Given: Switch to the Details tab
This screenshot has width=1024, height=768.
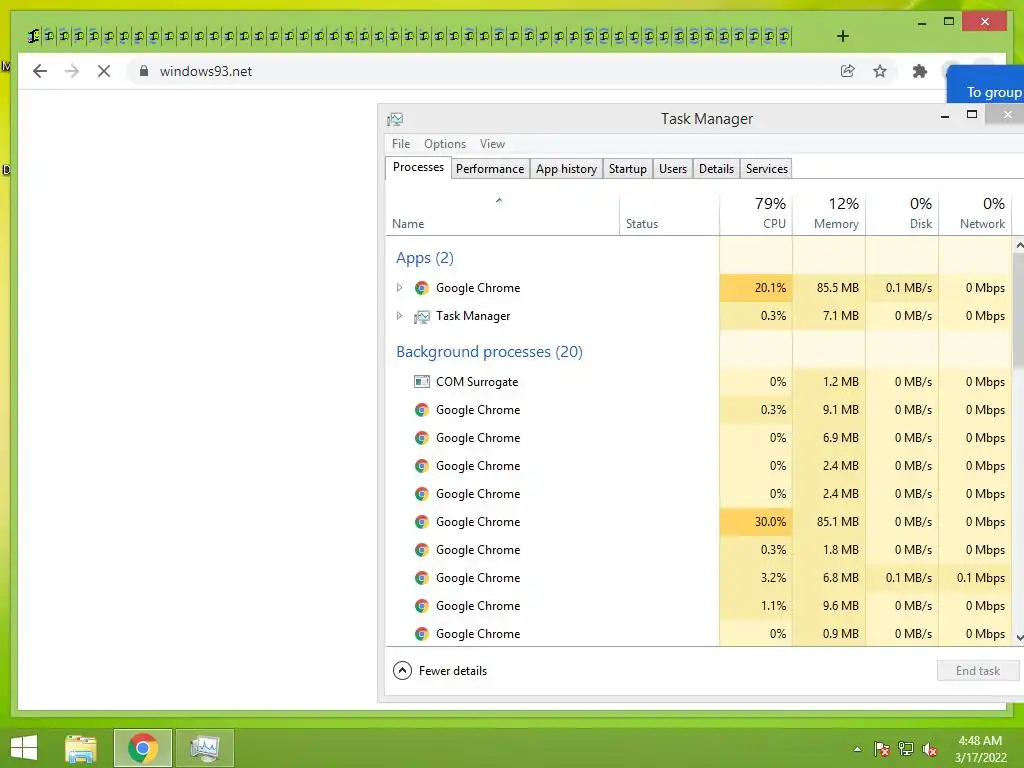Looking at the screenshot, I should point(716,168).
